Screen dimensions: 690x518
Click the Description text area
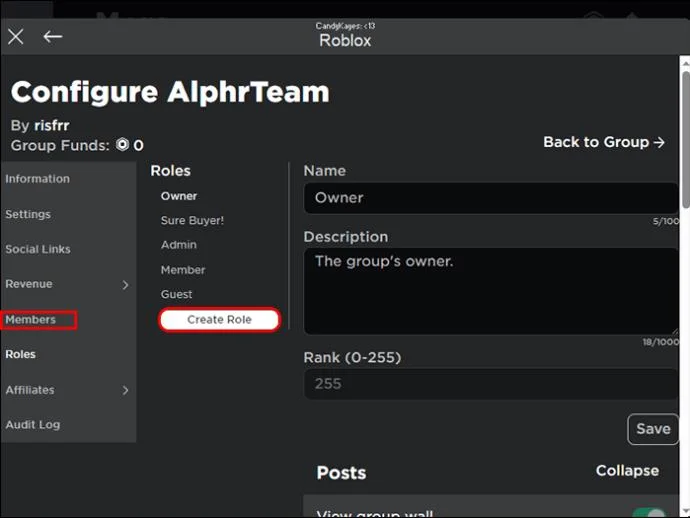pyautogui.click(x=491, y=291)
